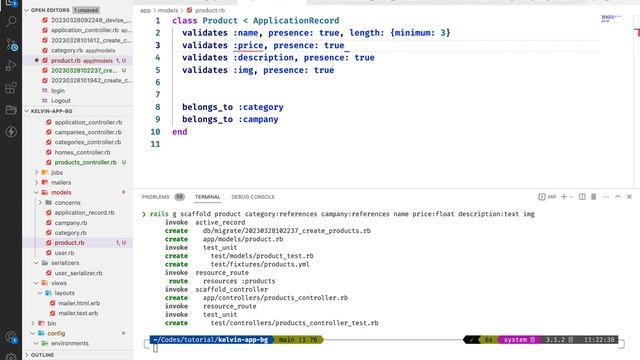Click 'app' in the breadcrumb path
Image resolution: width=640 pixels, height=360 pixels.
click(145, 10)
